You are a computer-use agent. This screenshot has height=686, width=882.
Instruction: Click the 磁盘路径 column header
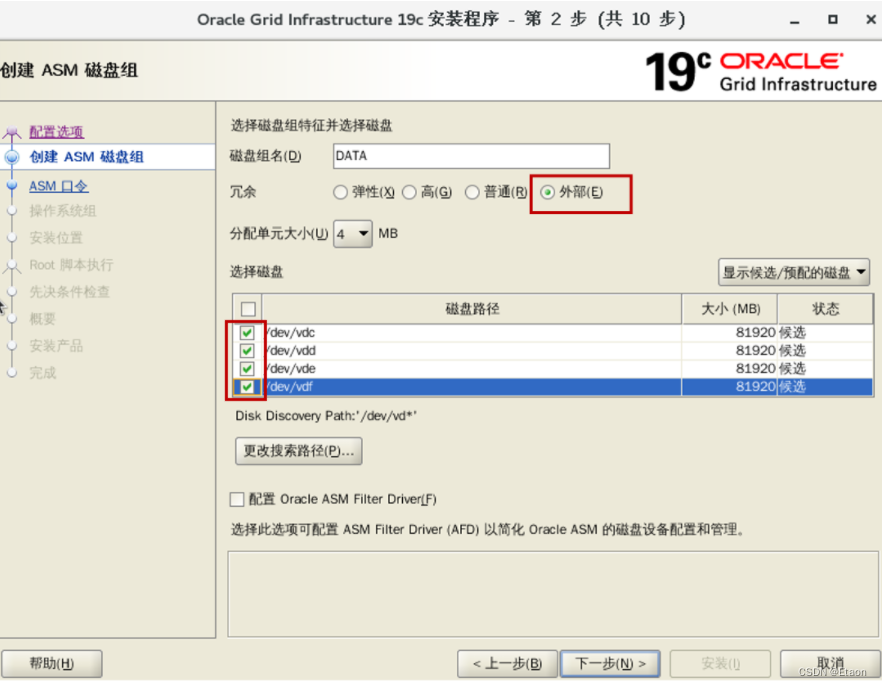click(x=472, y=309)
